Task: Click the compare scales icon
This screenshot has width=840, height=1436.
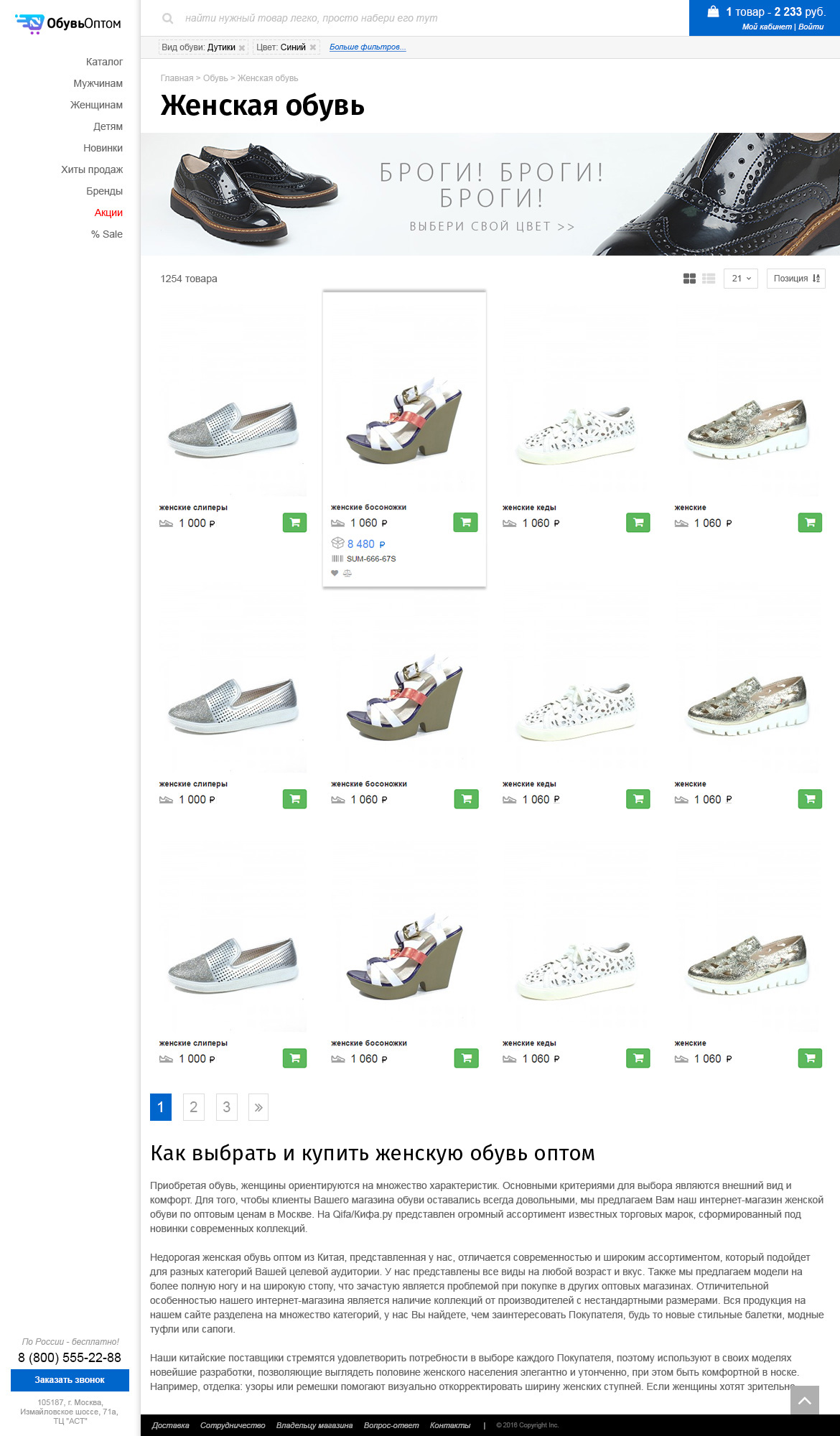Action: [347, 573]
